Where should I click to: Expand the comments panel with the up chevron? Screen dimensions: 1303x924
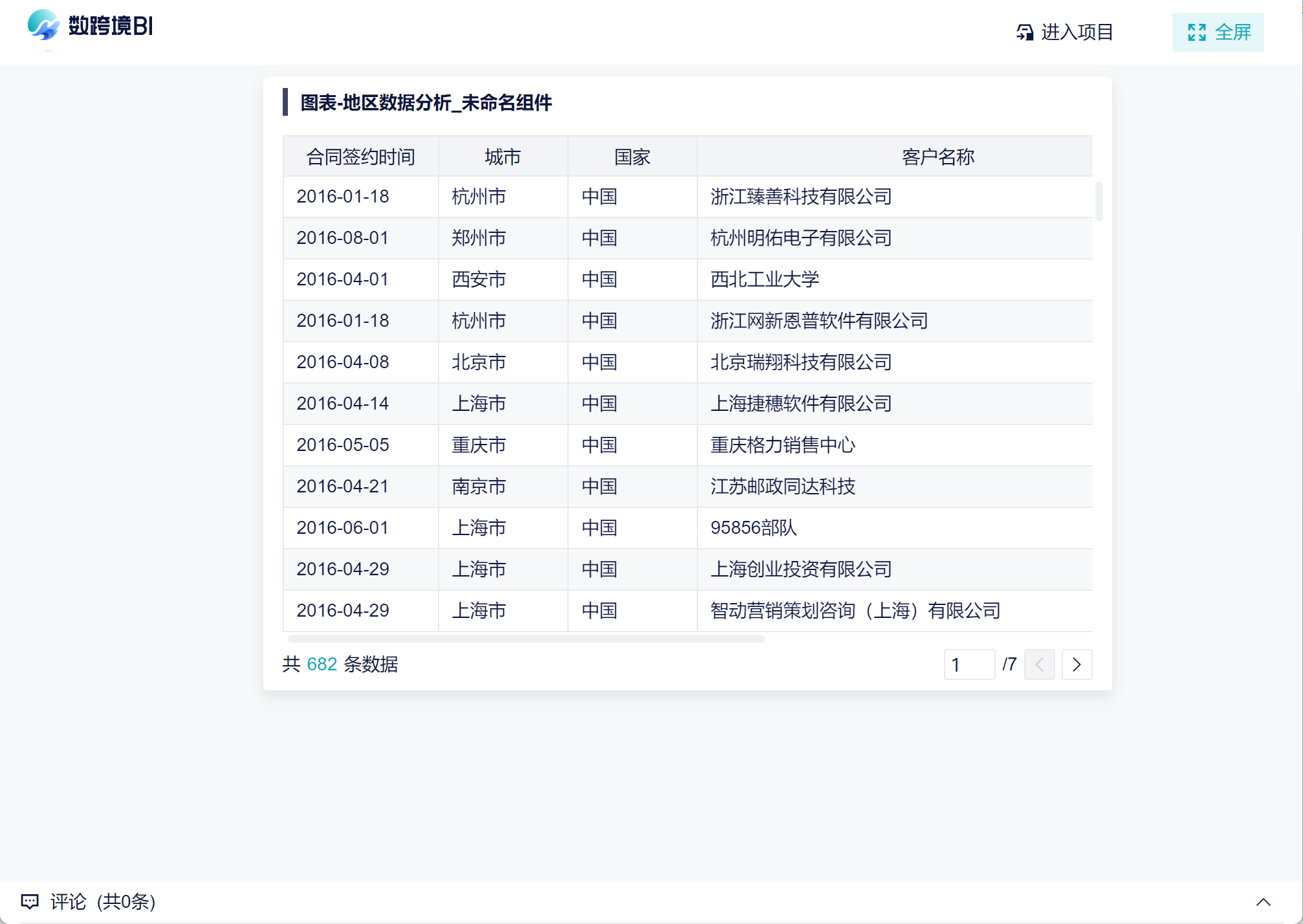click(x=1263, y=902)
